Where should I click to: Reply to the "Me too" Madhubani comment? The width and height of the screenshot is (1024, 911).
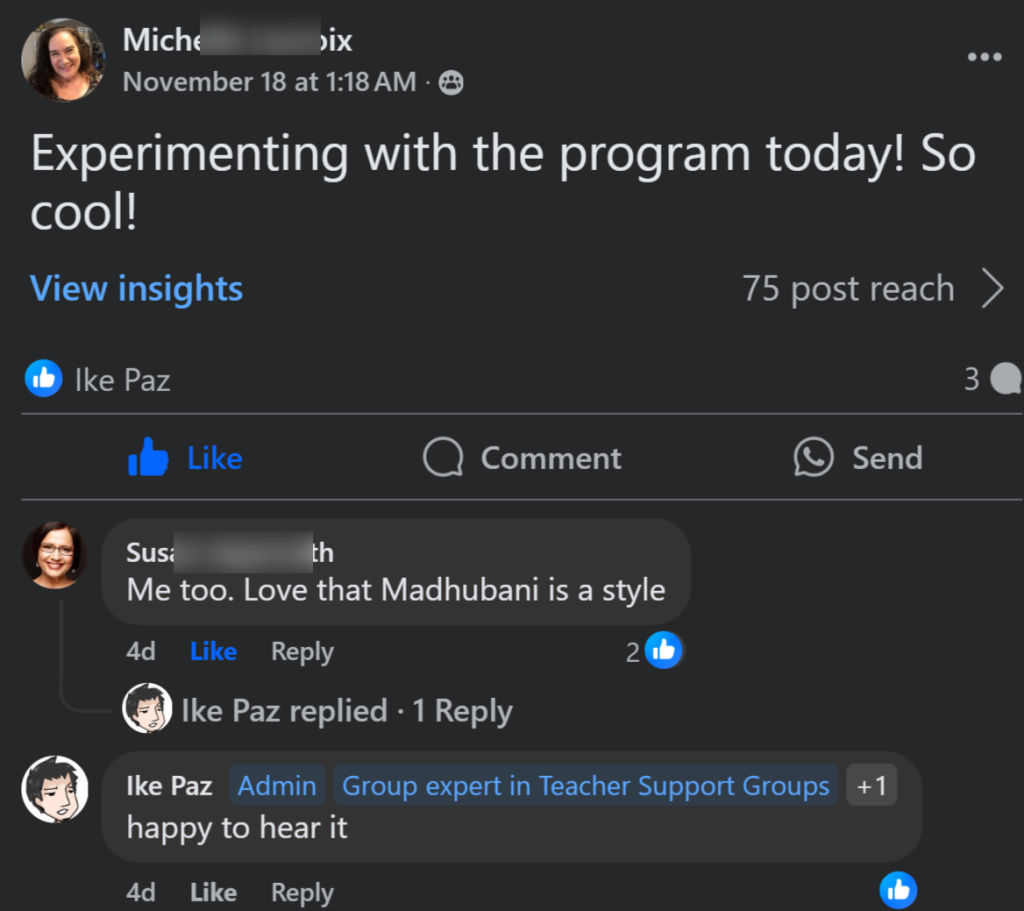(x=302, y=651)
